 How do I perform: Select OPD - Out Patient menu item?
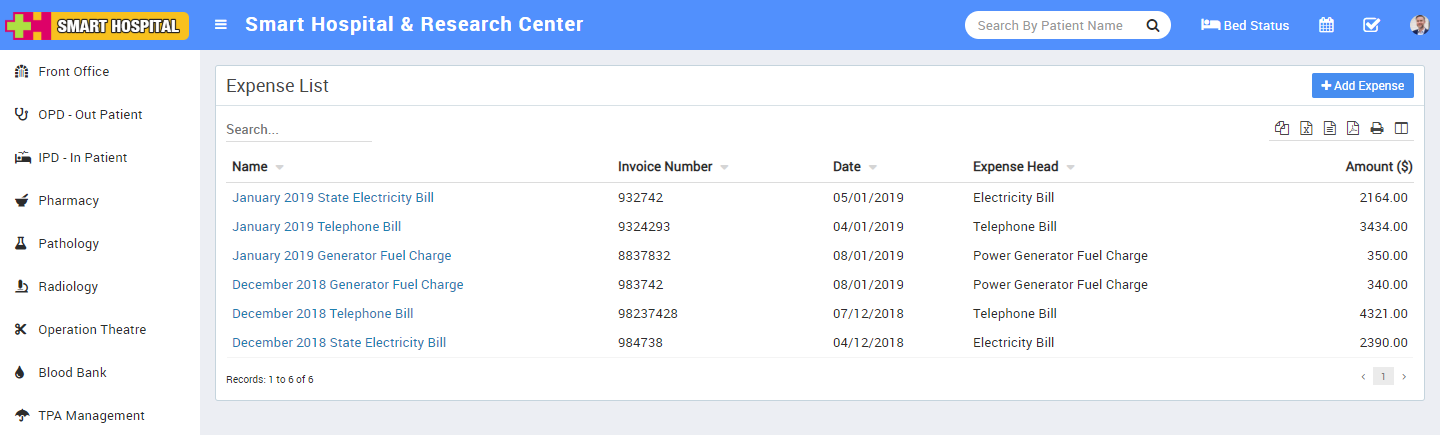90,115
